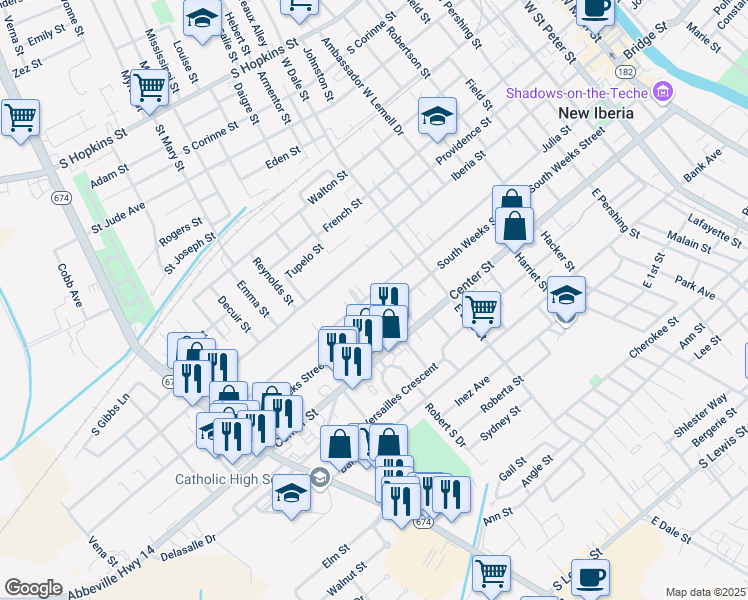This screenshot has height=600, width=748.
Task: Click the shopping bag marker beside Versailles Crescent cluster
Action: [x=390, y=325]
